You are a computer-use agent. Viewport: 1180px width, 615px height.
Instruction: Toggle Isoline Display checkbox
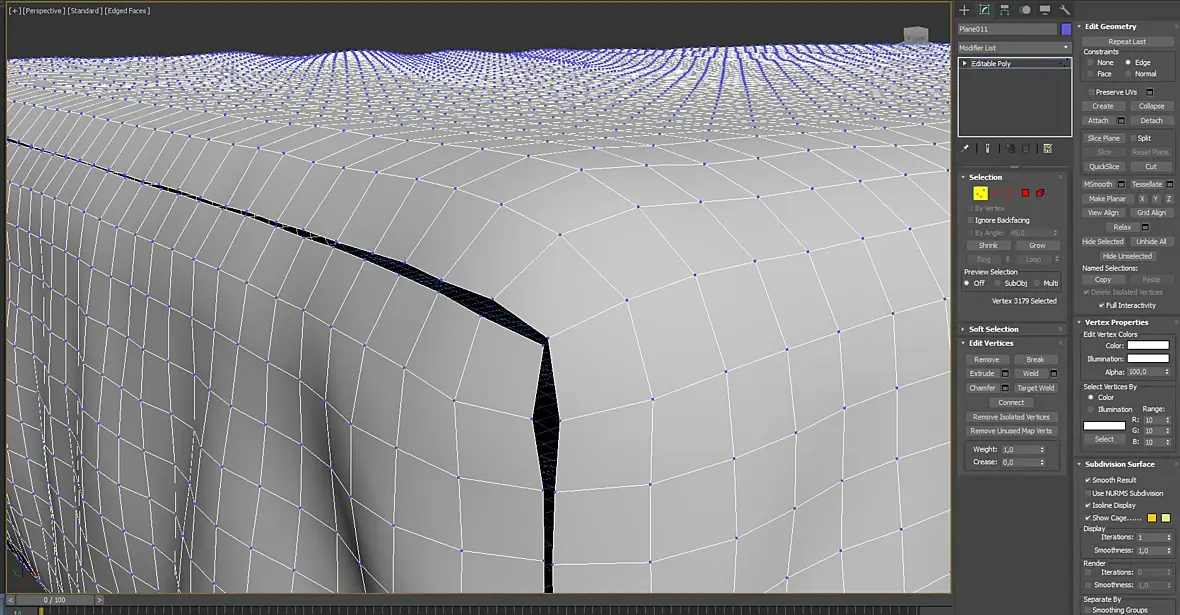(x=1088, y=506)
